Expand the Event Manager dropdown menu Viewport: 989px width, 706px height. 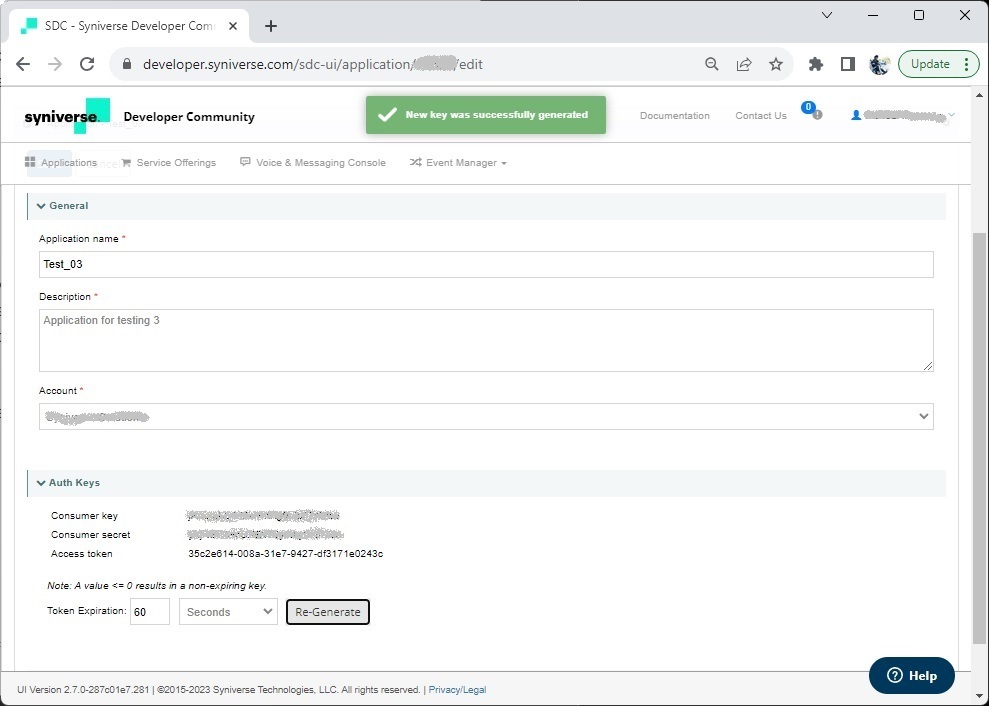click(458, 163)
